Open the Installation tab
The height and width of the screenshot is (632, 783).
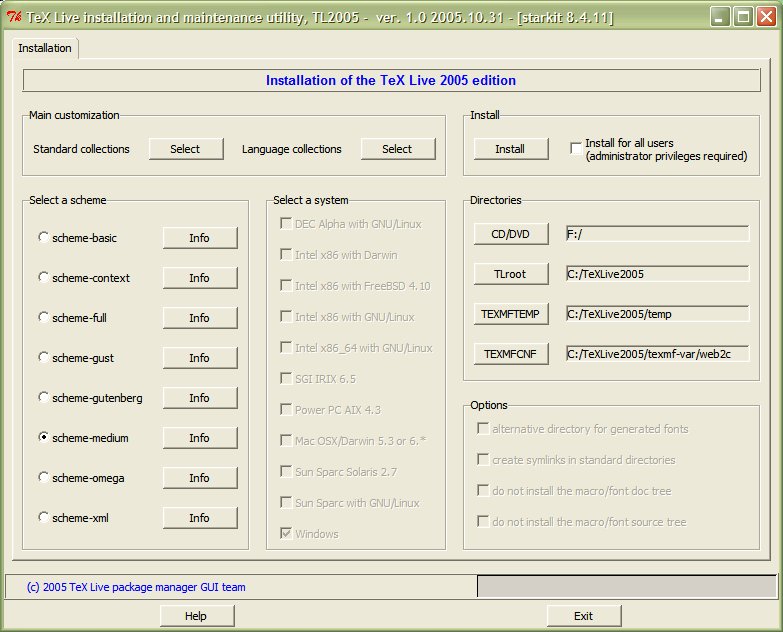(45, 48)
